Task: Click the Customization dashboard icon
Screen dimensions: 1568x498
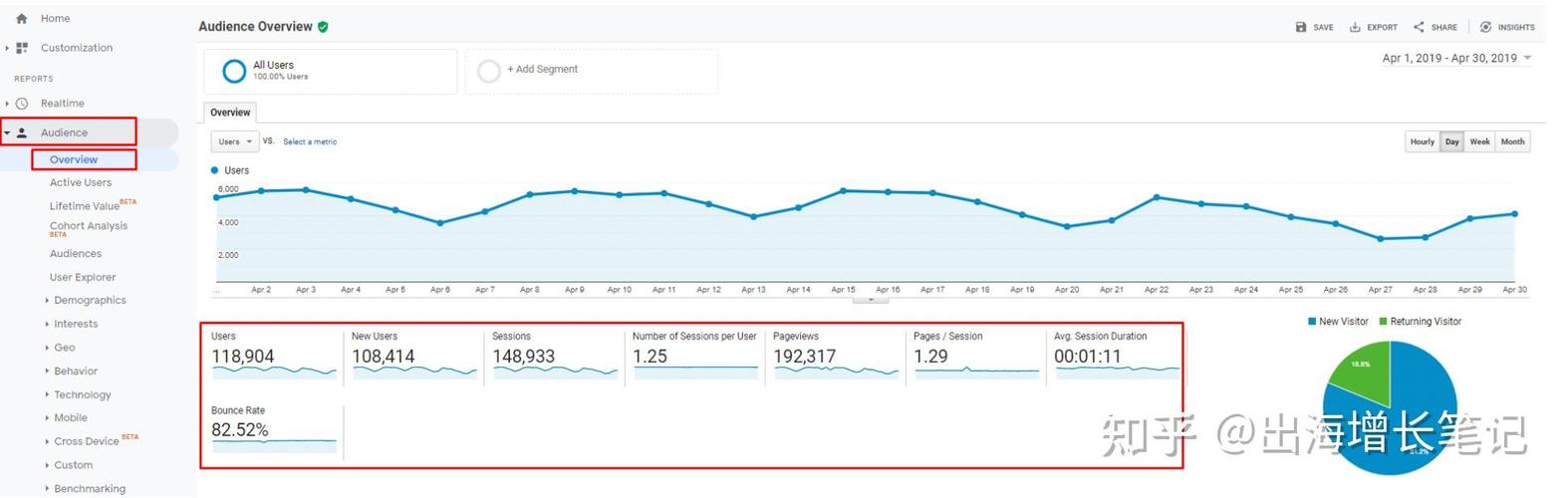Action: [x=22, y=48]
